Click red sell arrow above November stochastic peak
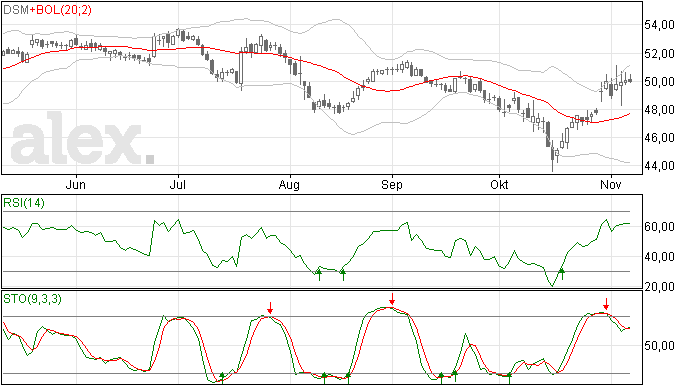 pos(606,304)
